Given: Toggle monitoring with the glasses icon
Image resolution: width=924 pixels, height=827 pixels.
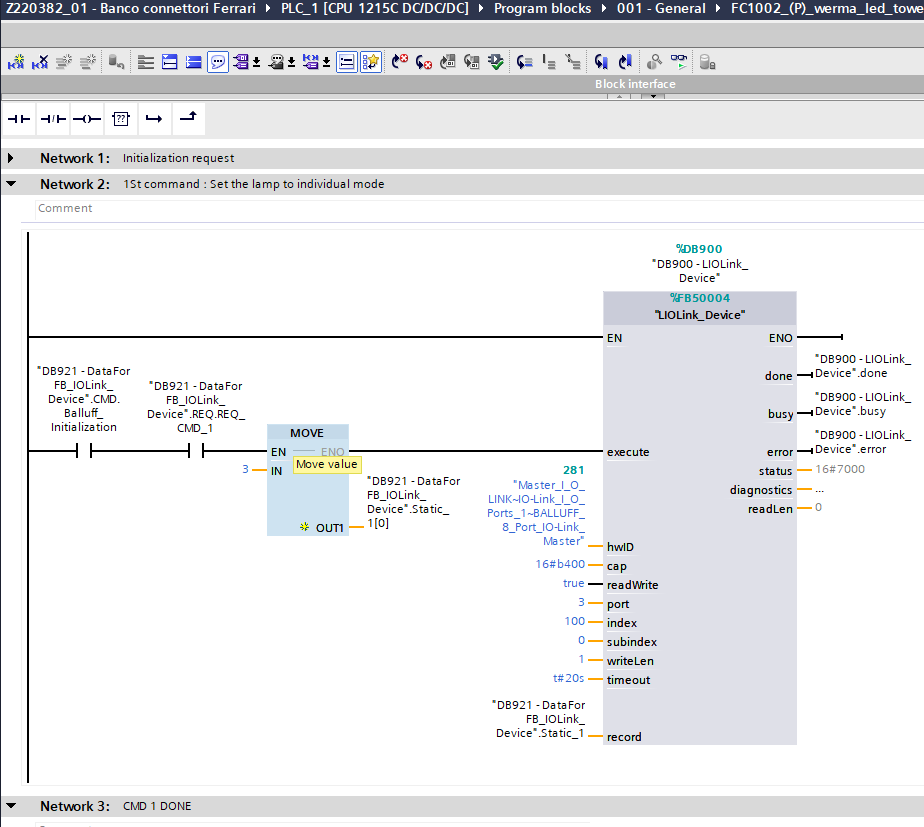Looking at the screenshot, I should pyautogui.click(x=679, y=62).
